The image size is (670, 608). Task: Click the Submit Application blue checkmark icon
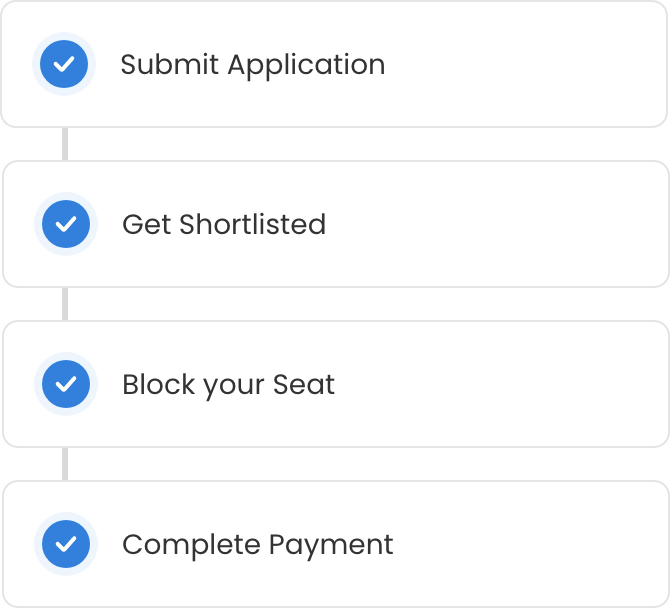point(64,64)
